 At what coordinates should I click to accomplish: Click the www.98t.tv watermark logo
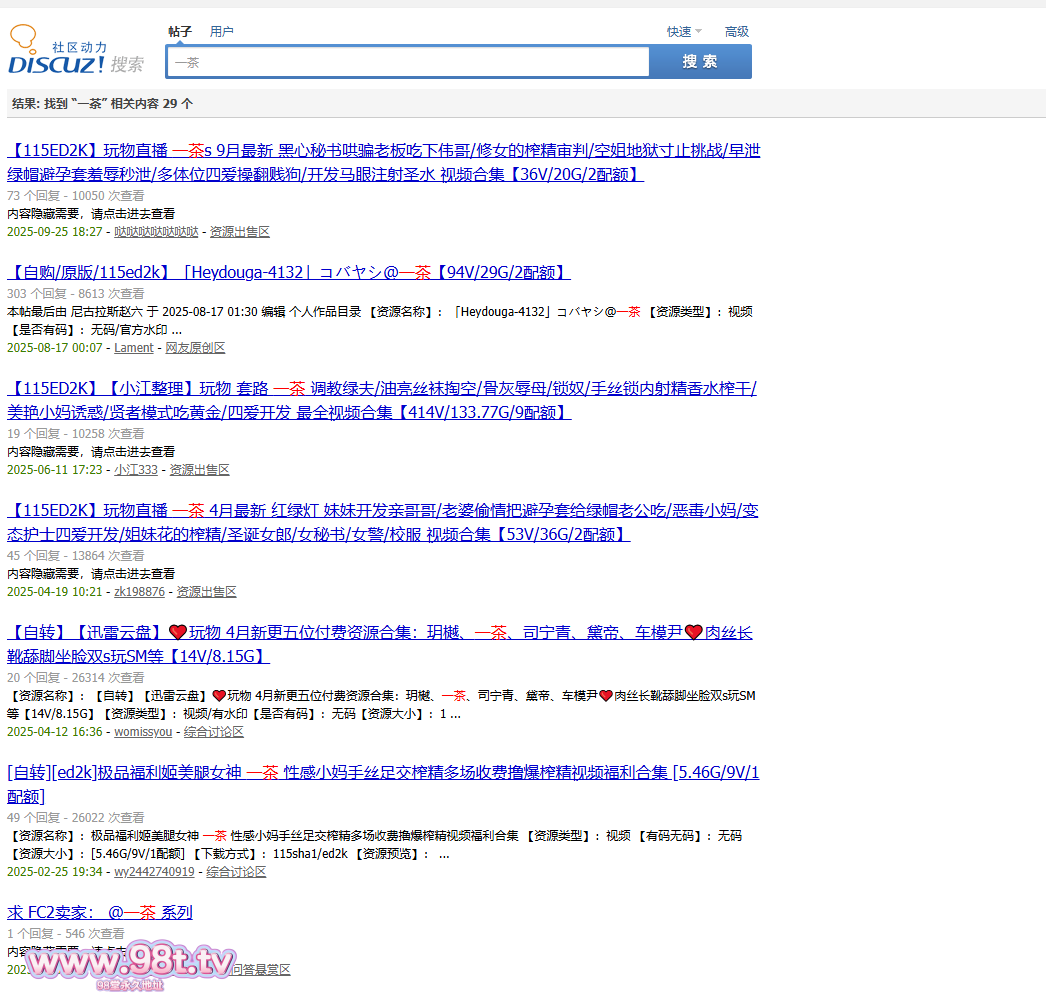(x=131, y=965)
